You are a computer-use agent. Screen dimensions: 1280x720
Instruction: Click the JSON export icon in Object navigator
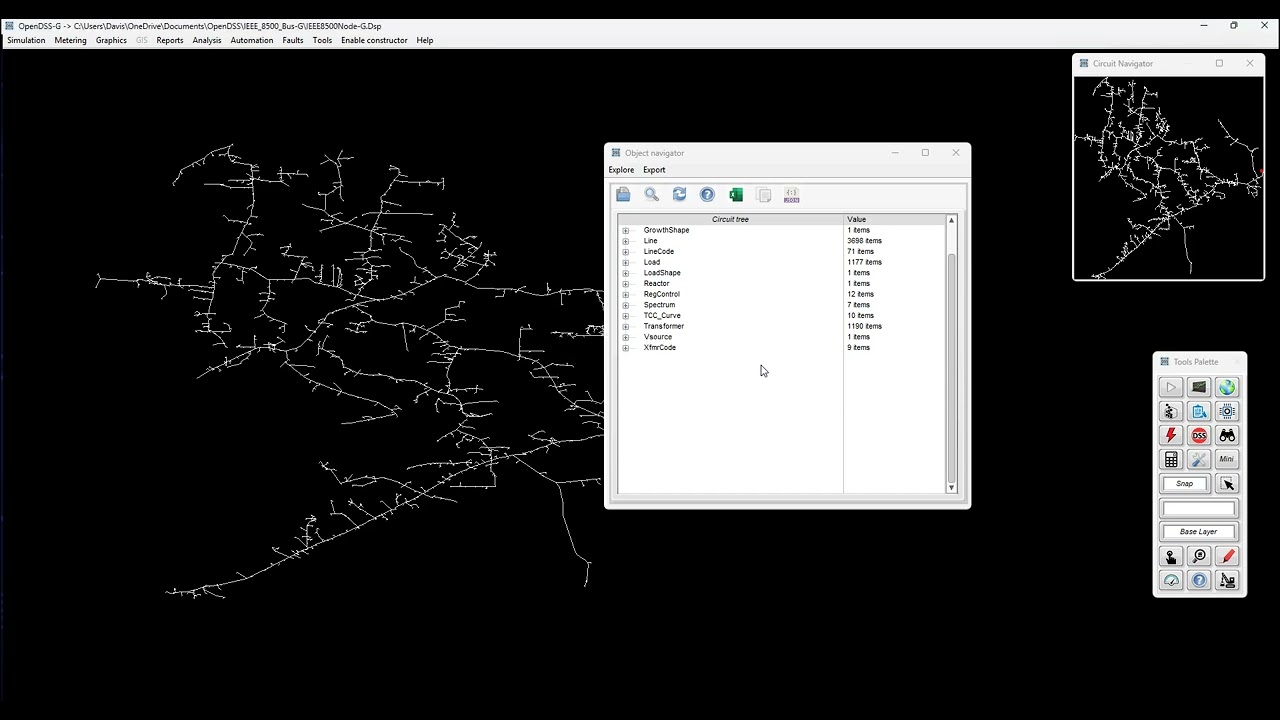792,195
